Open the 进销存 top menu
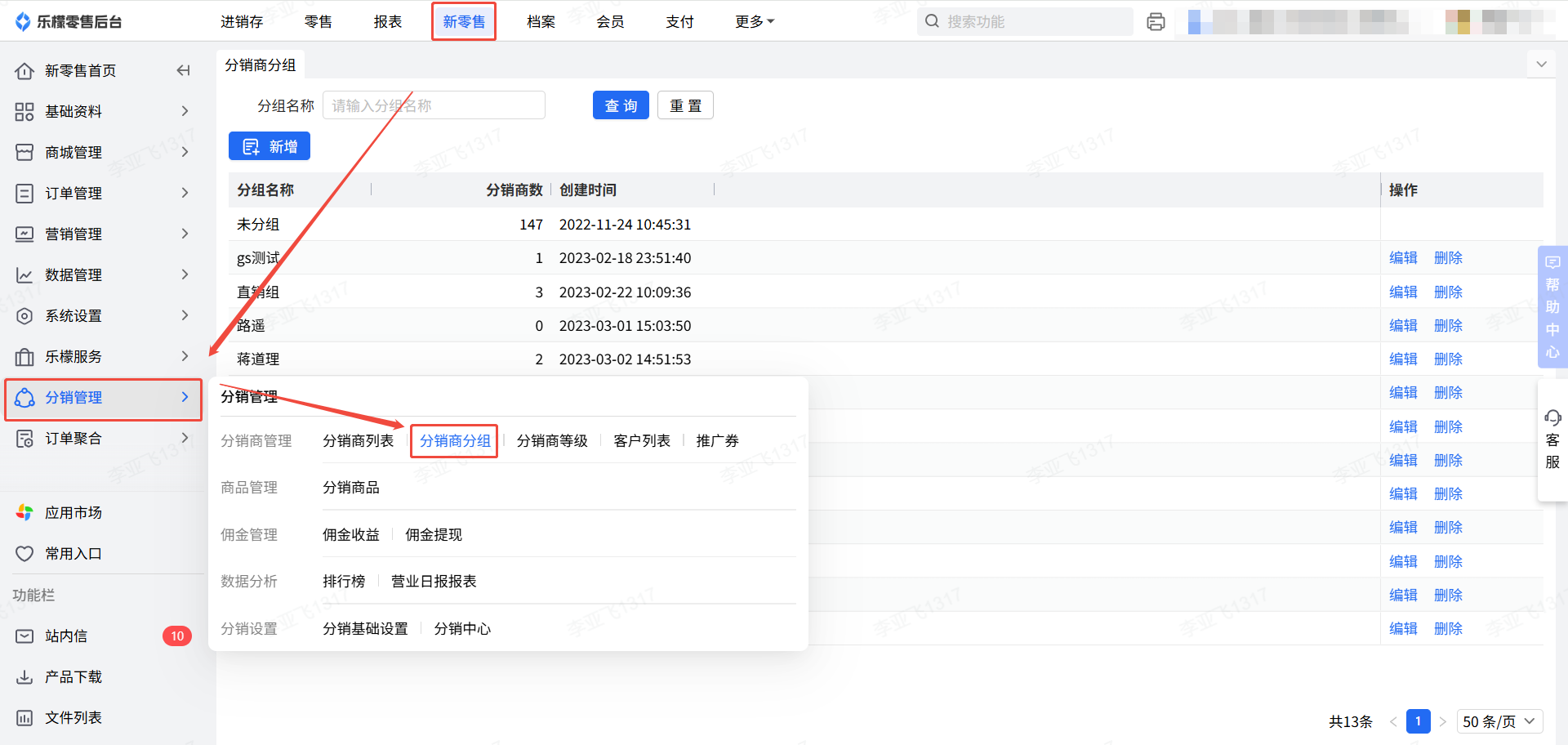Screen dimensions: 1568x745 click(x=242, y=22)
